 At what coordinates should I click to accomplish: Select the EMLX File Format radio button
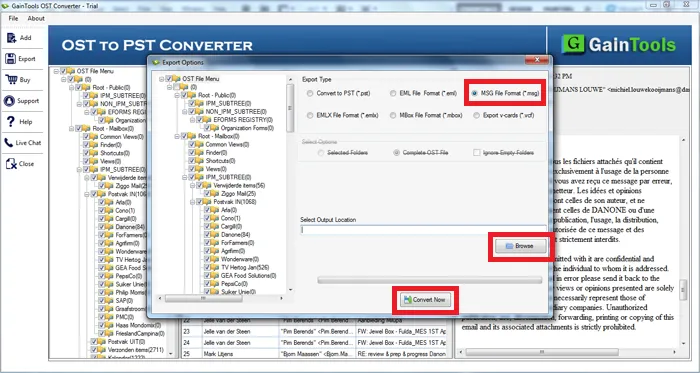tap(310, 116)
